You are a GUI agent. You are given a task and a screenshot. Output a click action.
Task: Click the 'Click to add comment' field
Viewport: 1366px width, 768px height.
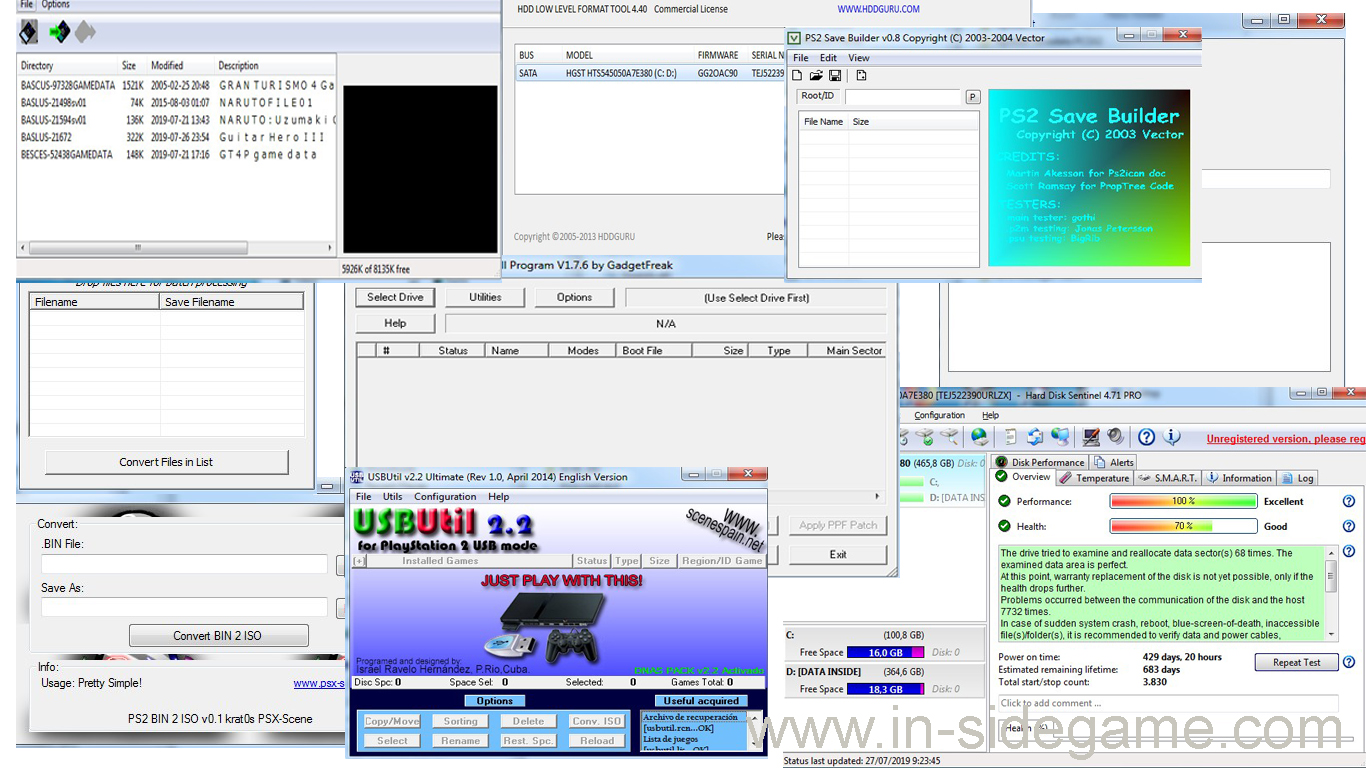(1167, 703)
